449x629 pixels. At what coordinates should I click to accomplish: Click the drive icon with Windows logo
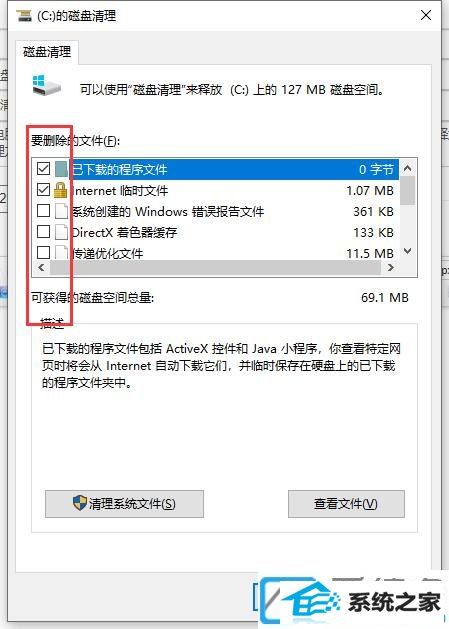coord(47,85)
